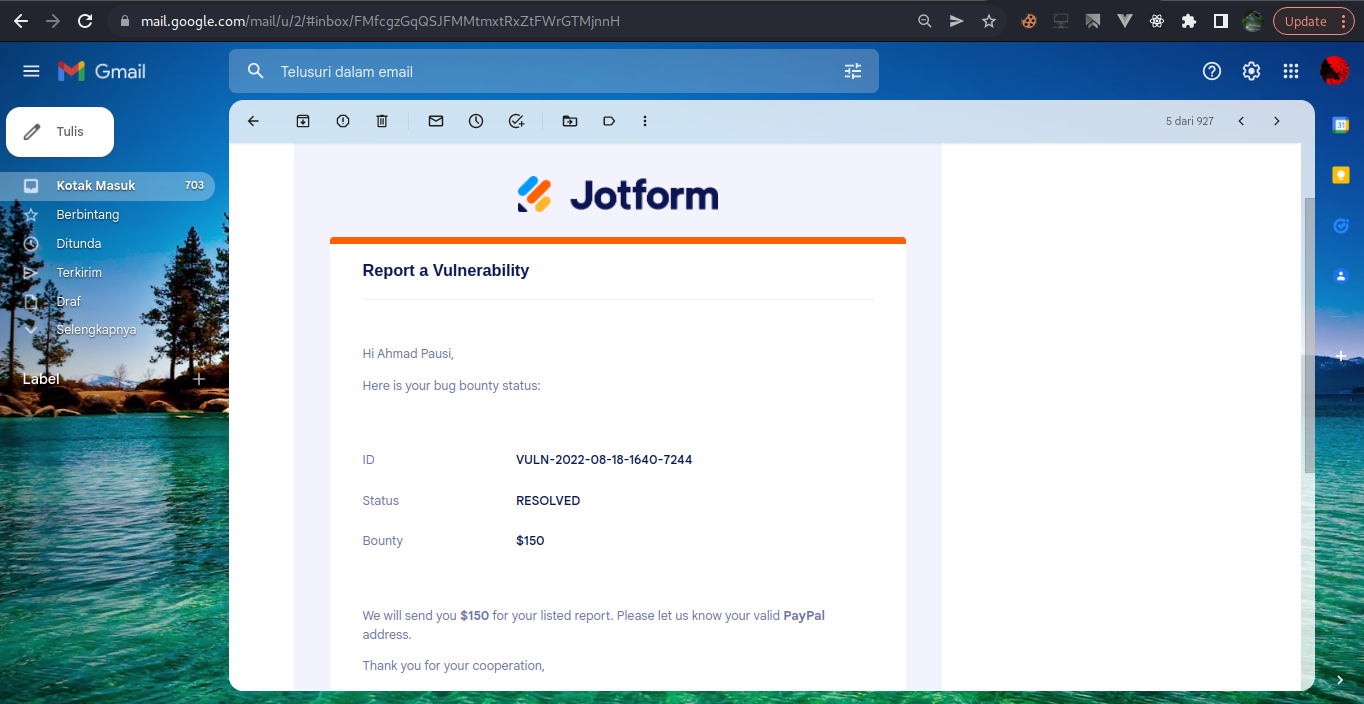Snooze this email with the clock icon
The height and width of the screenshot is (704, 1364).
tap(475, 120)
